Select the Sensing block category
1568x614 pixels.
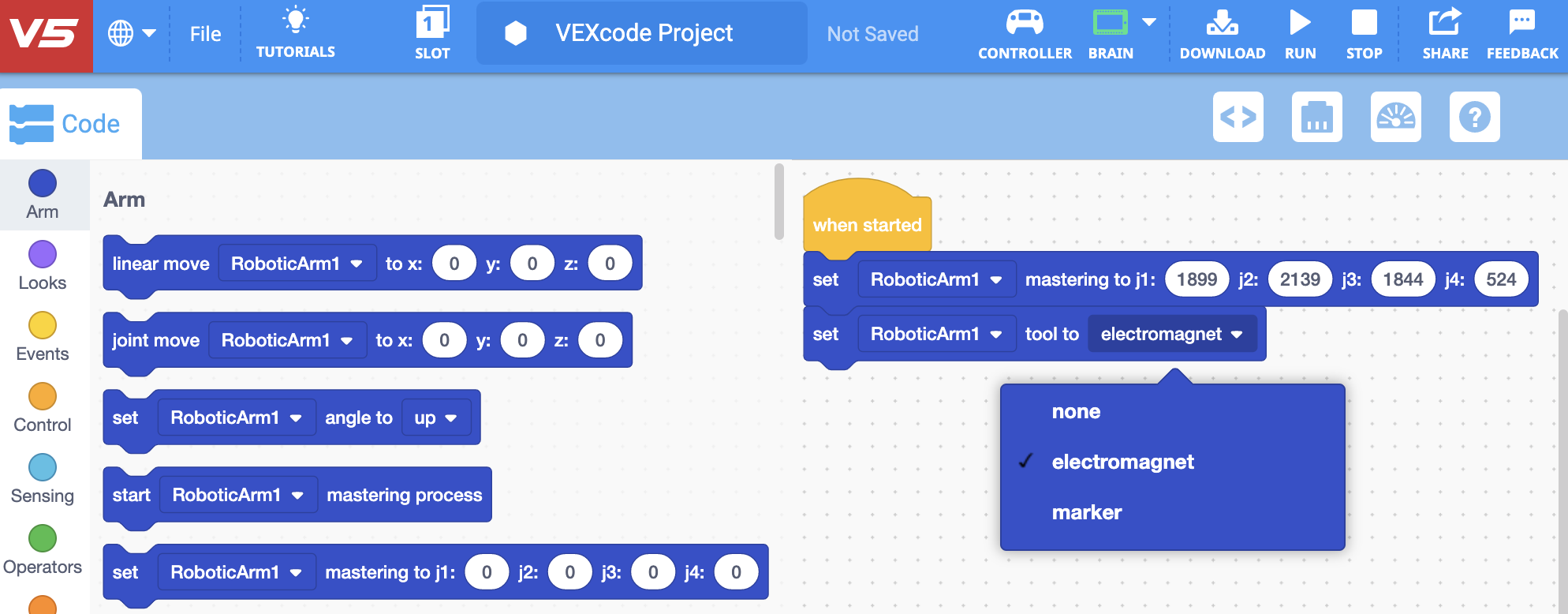click(x=43, y=479)
